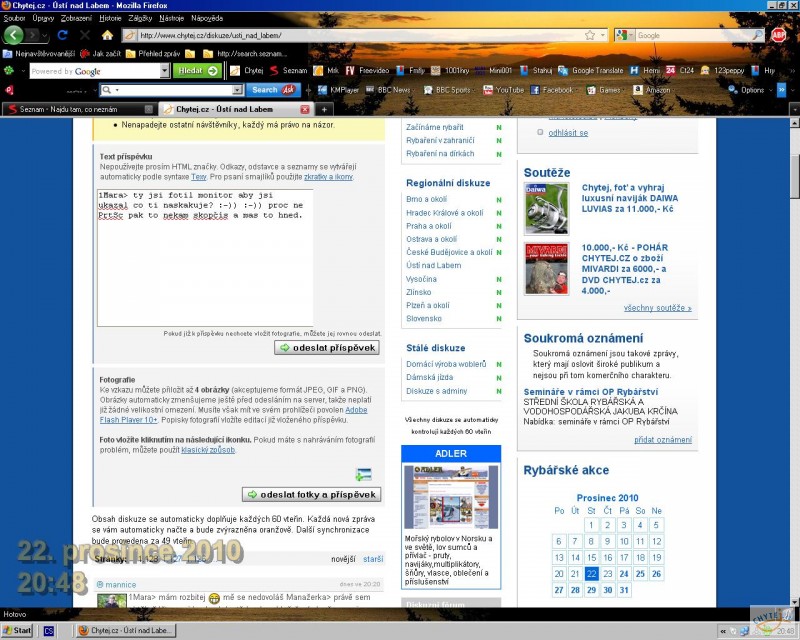Open the Historie menu
This screenshot has height=640, width=800.
(110, 18)
